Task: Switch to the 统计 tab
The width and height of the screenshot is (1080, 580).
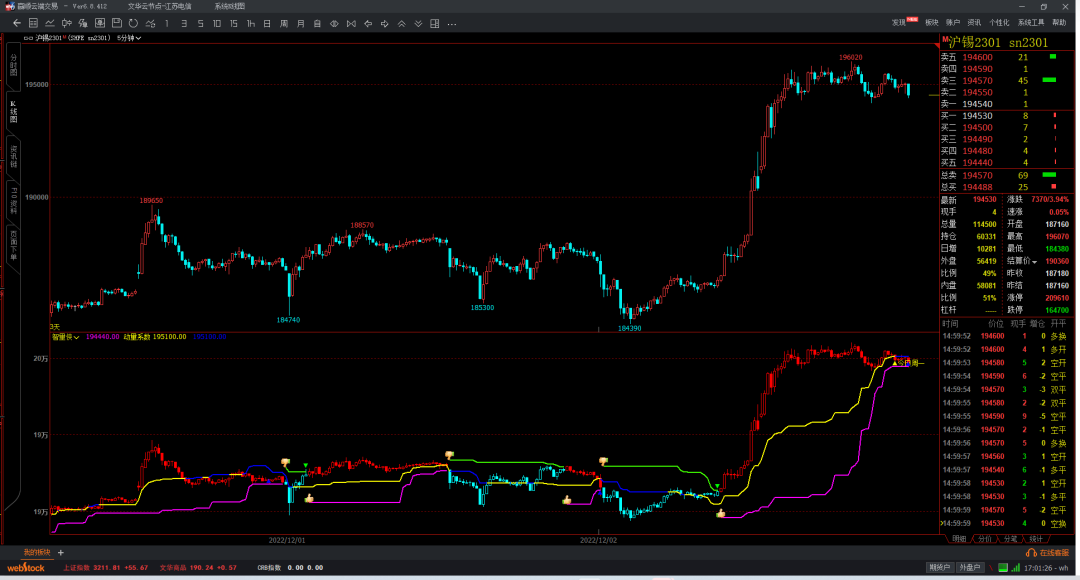Action: point(1036,539)
